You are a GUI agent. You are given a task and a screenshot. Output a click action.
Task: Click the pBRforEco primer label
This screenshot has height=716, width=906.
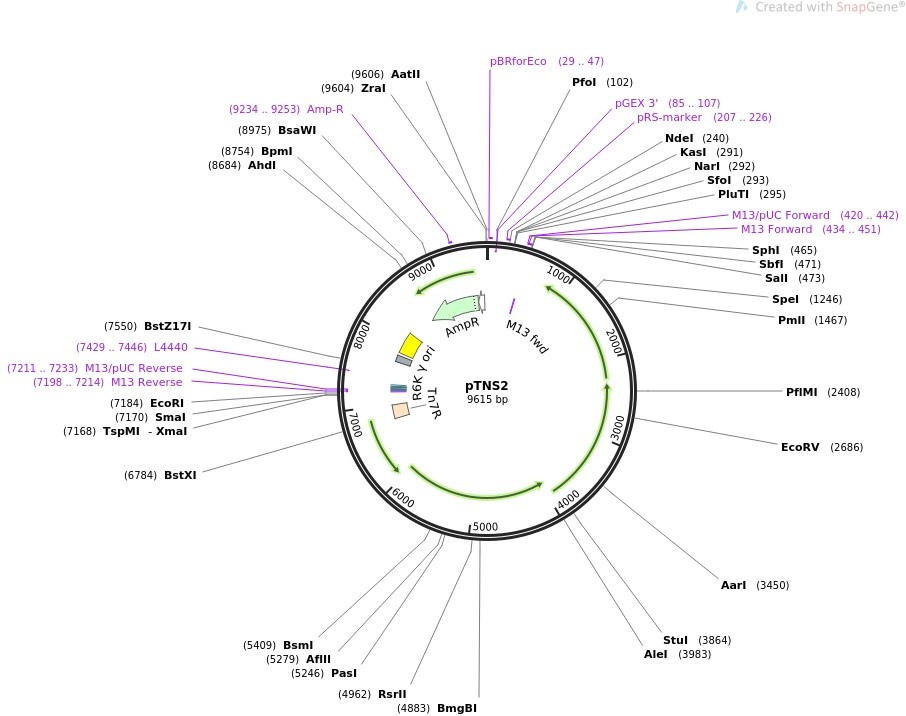coord(518,61)
